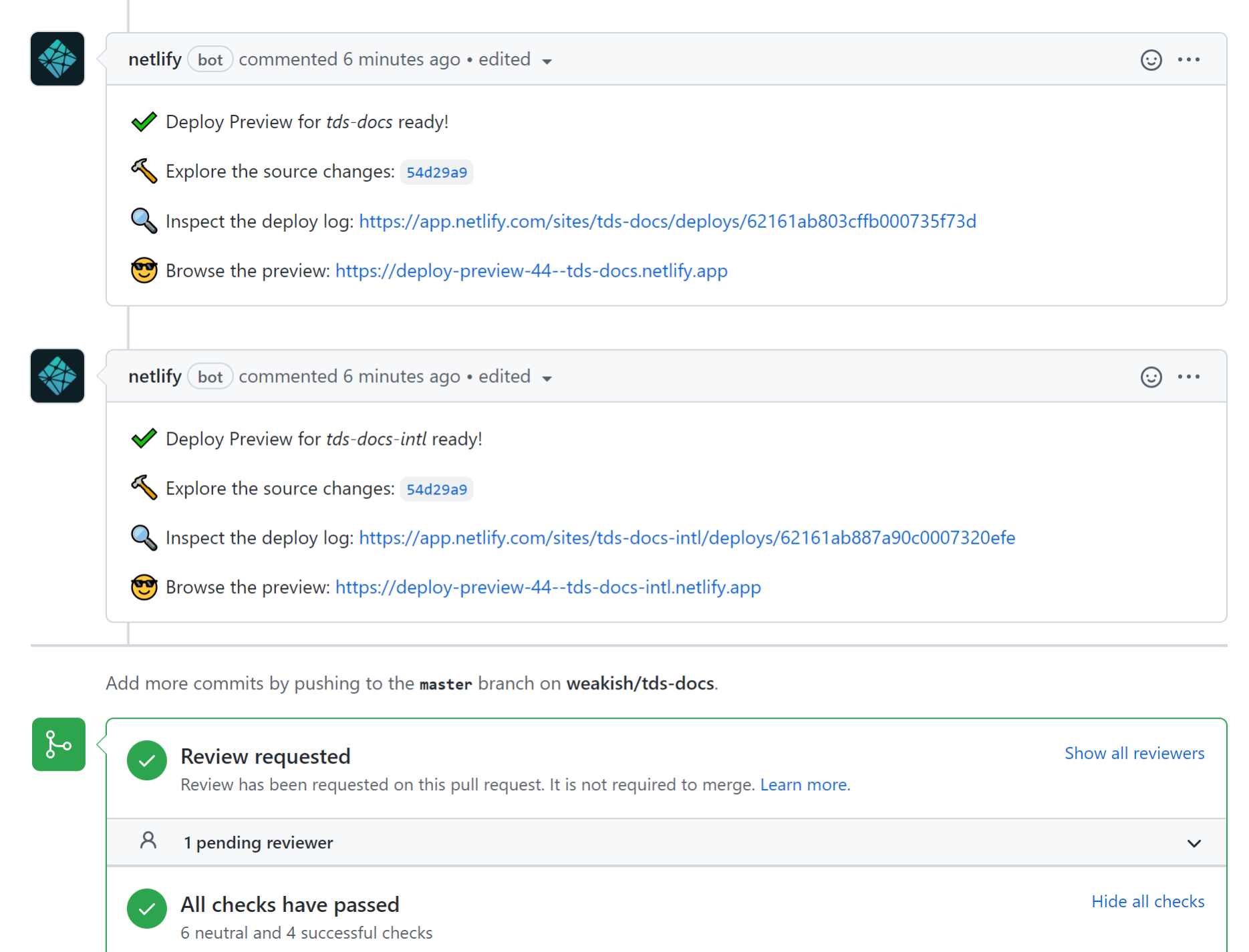Add reaction to tds-docs-intl deploy comment
The height and width of the screenshot is (952, 1249).
coord(1151,377)
